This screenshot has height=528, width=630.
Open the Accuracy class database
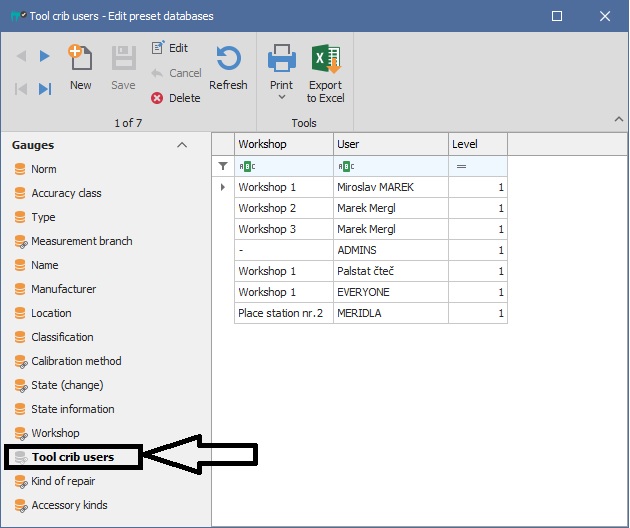[66, 193]
